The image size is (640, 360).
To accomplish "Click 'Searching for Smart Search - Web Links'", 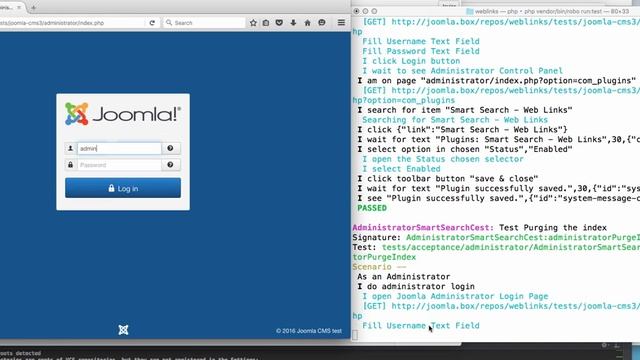I will click(x=455, y=120).
